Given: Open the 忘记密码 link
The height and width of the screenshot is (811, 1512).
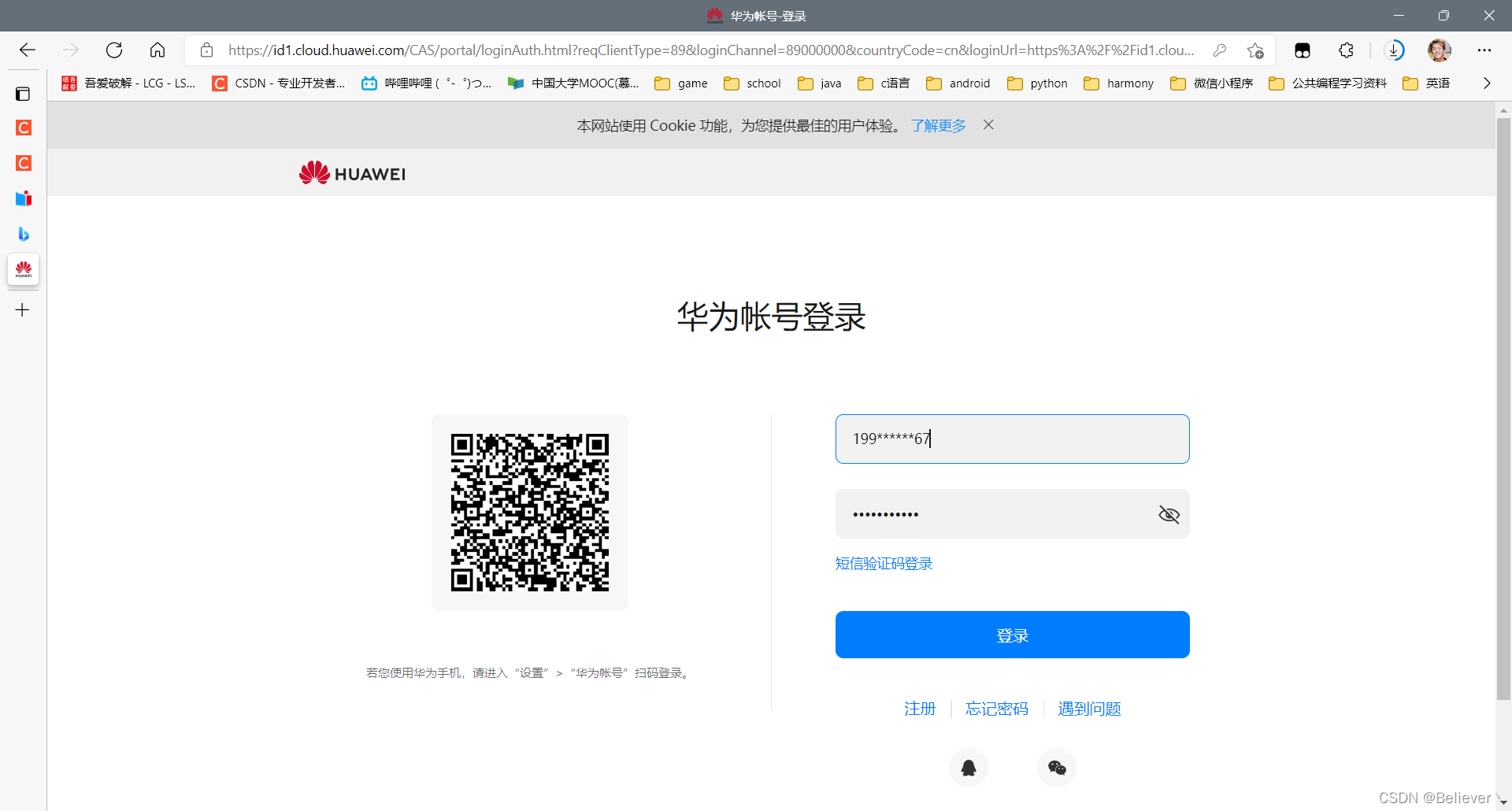Looking at the screenshot, I should [x=997, y=709].
